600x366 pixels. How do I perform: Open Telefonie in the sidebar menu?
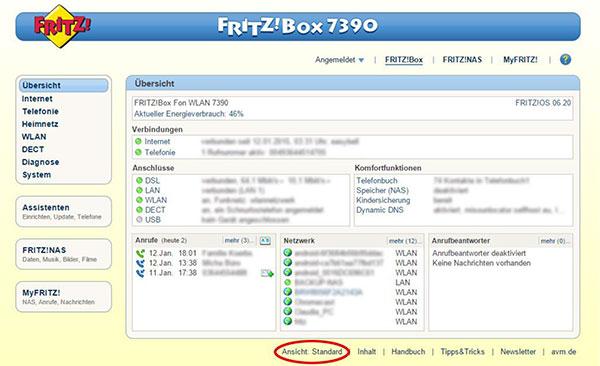click(40, 111)
